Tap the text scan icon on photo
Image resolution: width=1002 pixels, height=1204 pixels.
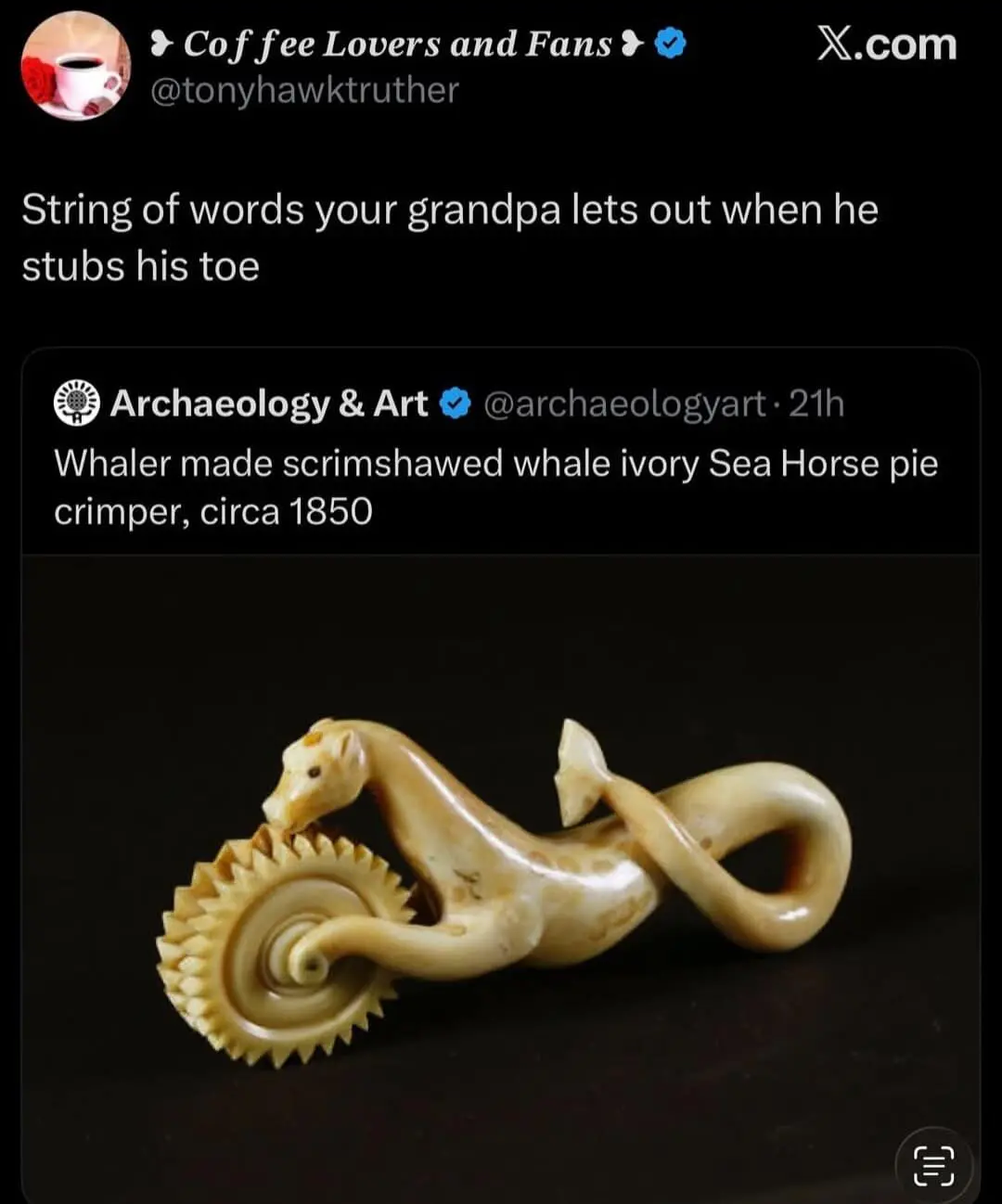click(933, 1165)
